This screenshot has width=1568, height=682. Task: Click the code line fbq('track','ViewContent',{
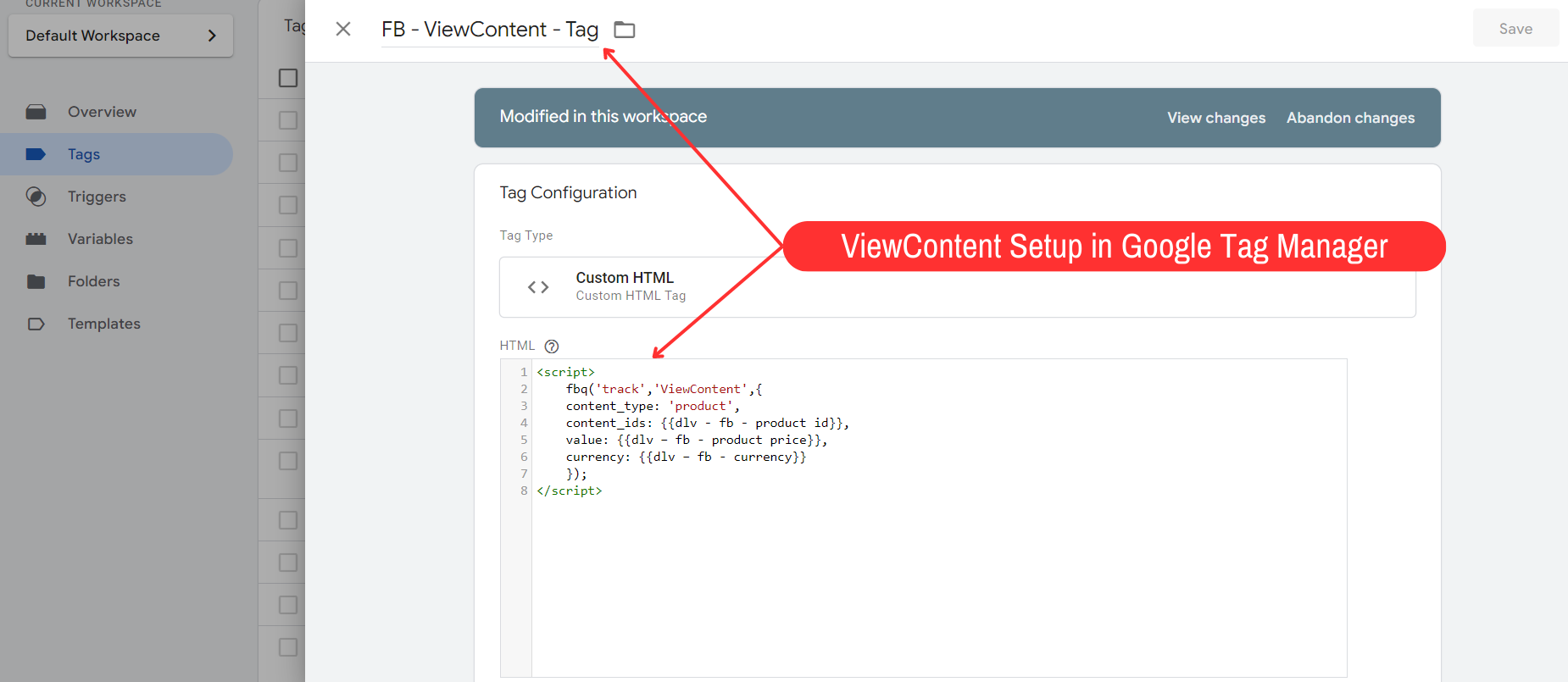(x=664, y=389)
